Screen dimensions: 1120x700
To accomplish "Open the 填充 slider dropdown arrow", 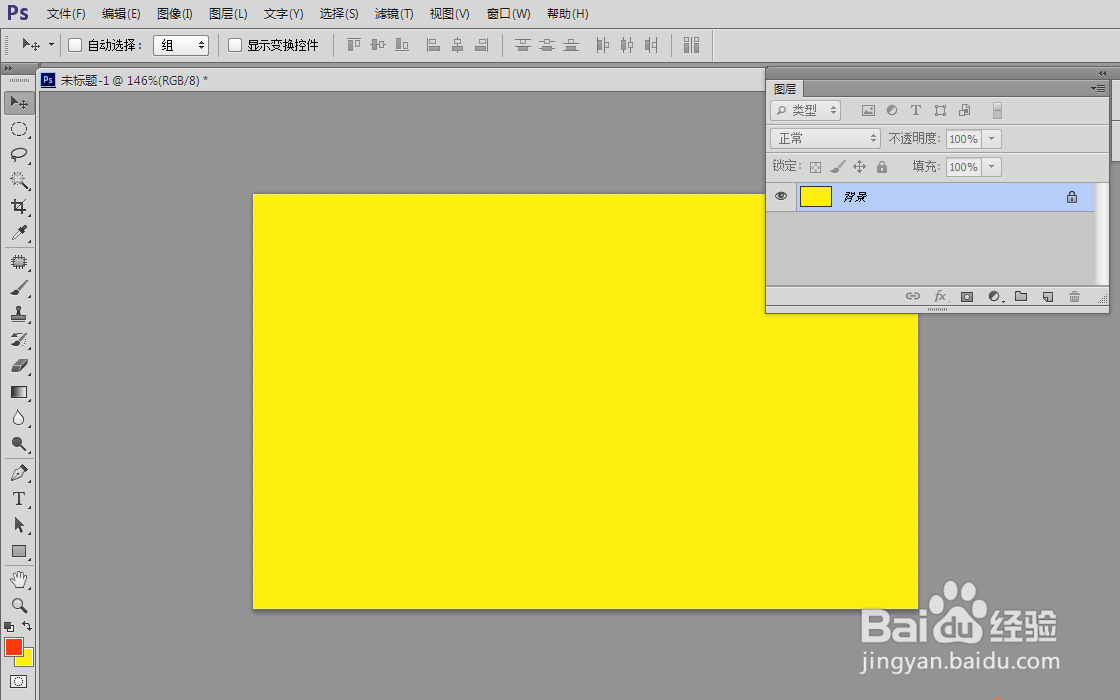I will coord(991,167).
